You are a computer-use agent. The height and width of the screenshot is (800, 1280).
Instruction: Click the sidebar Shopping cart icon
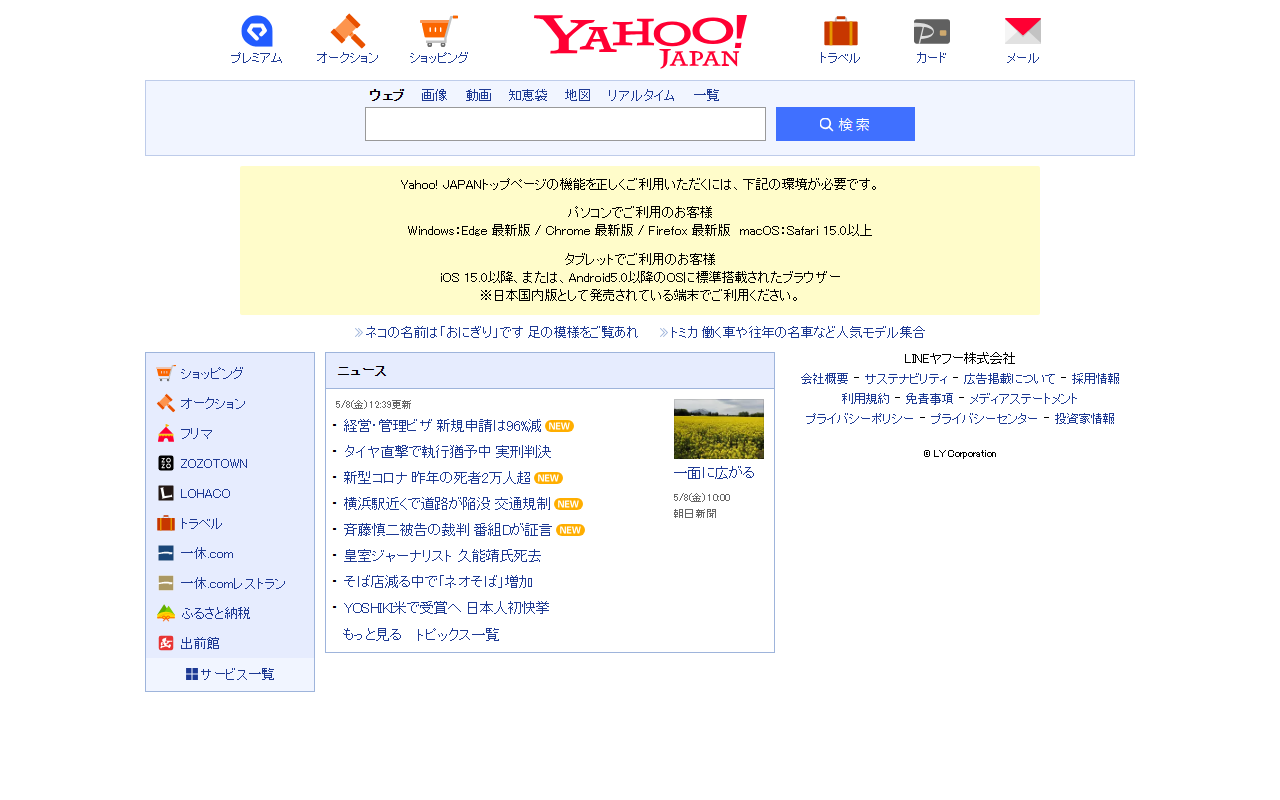pyautogui.click(x=166, y=373)
